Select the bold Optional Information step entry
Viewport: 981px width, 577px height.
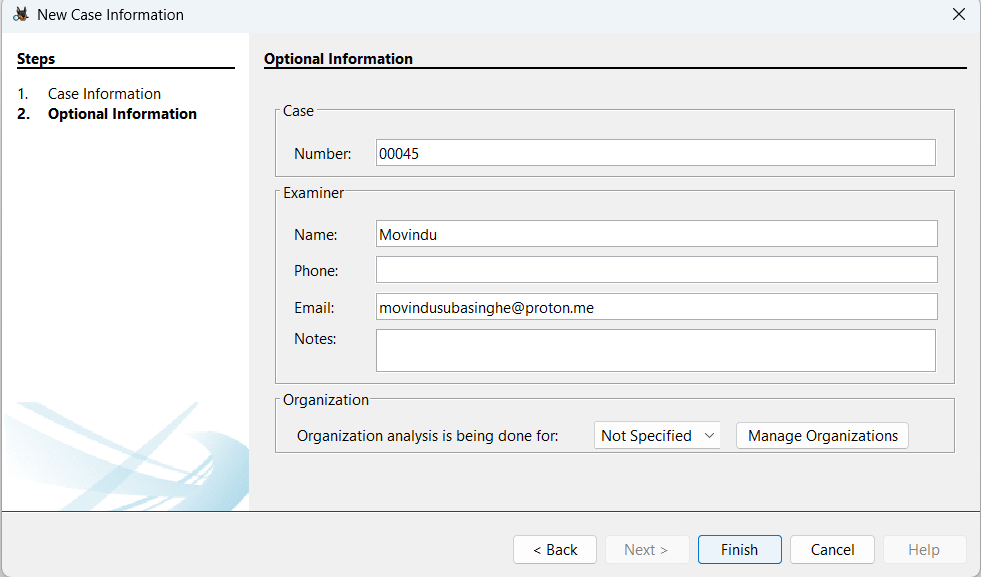coord(122,114)
